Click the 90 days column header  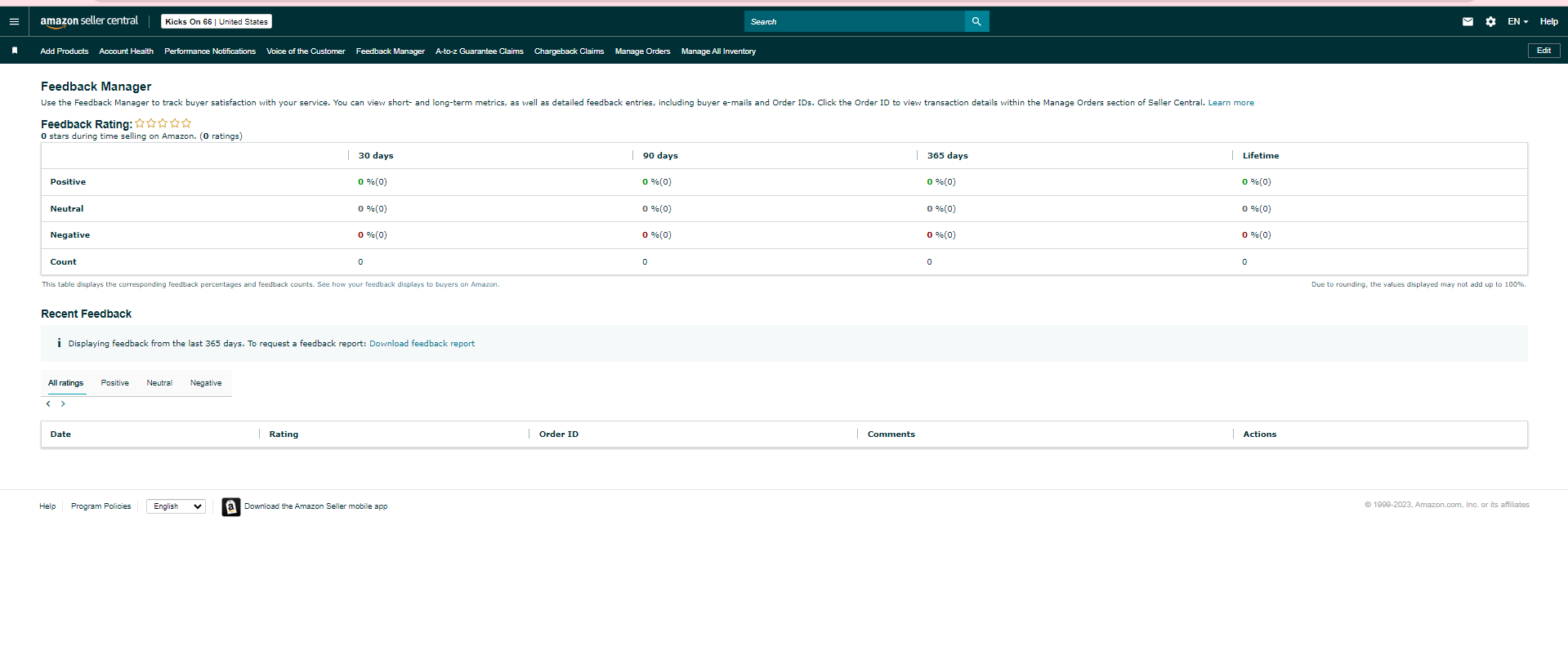[x=660, y=155]
